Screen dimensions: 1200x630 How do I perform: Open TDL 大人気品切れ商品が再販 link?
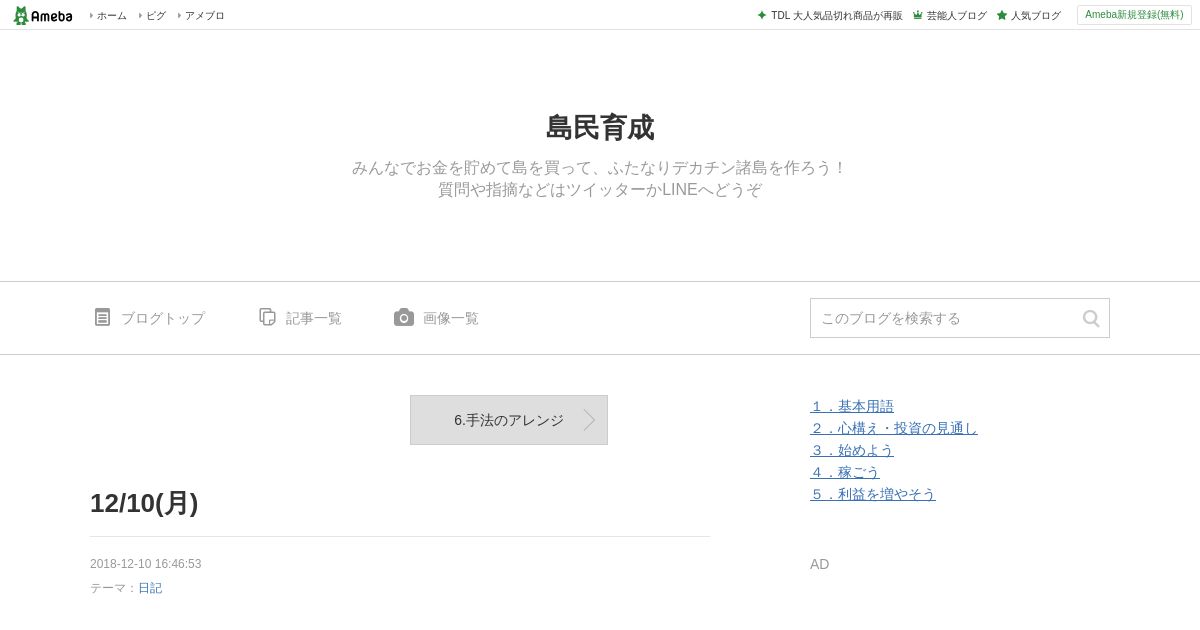(x=836, y=15)
